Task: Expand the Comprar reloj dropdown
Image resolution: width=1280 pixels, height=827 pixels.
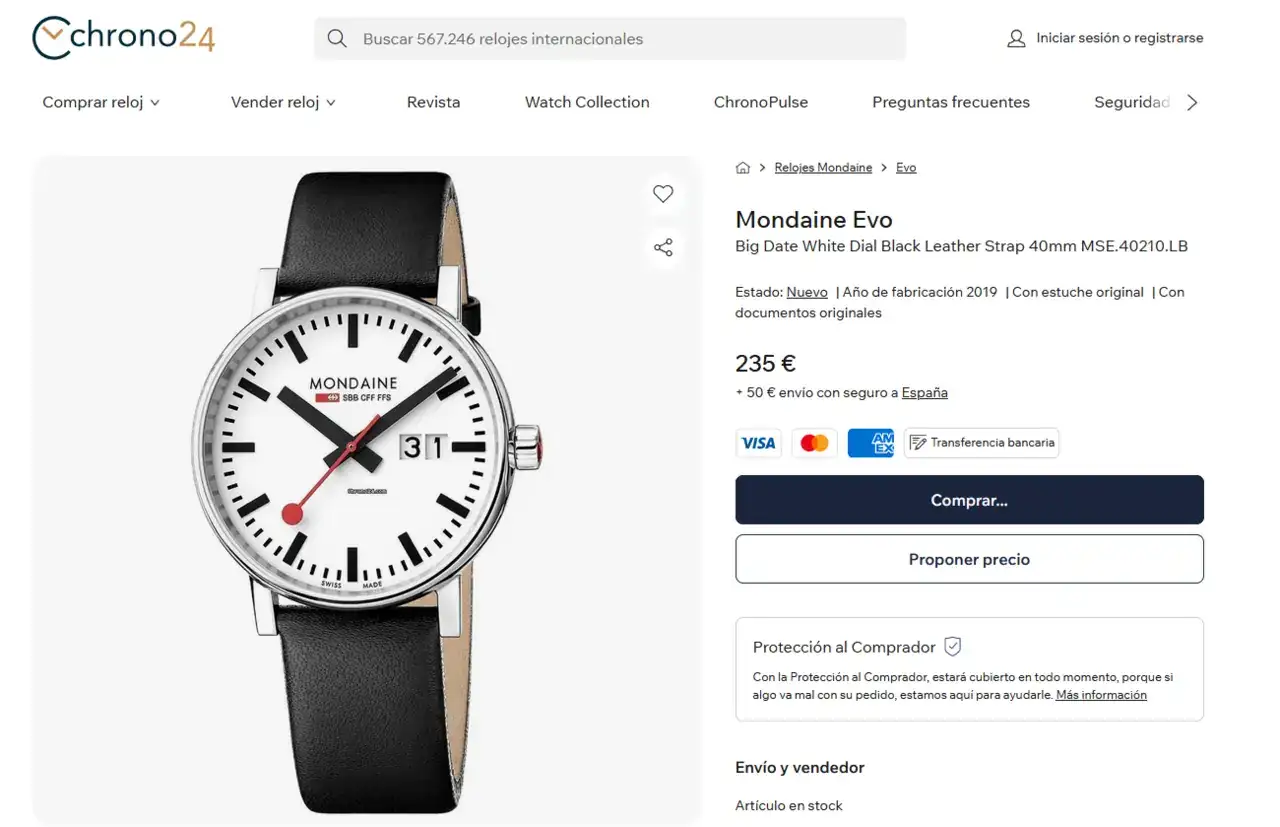Action: pos(101,102)
